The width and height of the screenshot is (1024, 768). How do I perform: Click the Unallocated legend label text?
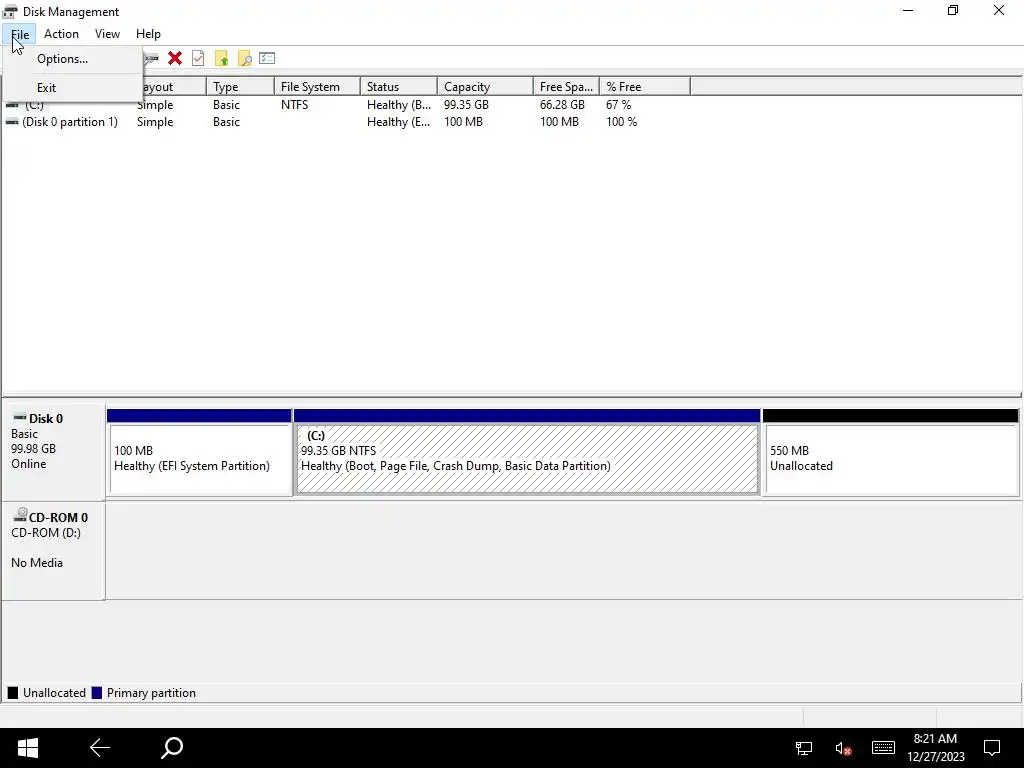click(54, 693)
